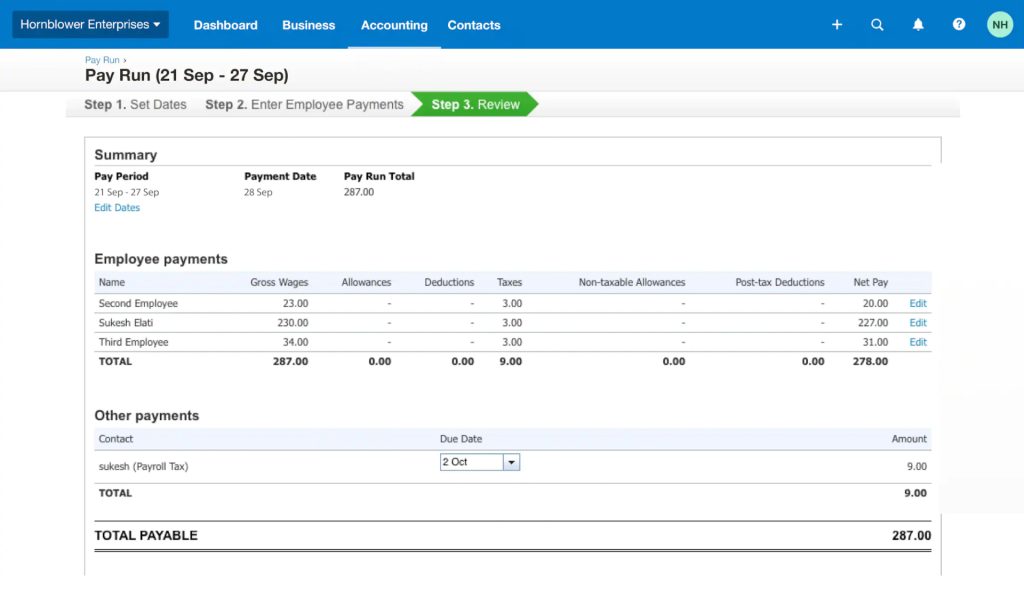Go to the Dashboard menu

[x=225, y=25]
